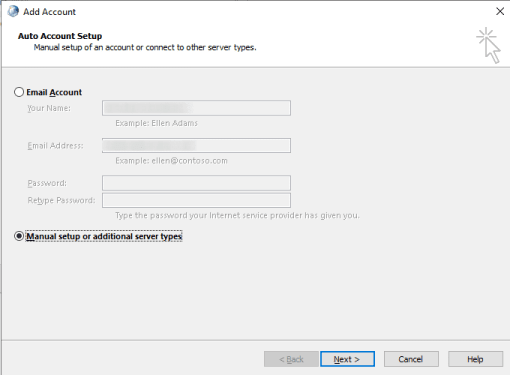
Task: Select the Email Account radio button
Action: [x=19, y=92]
